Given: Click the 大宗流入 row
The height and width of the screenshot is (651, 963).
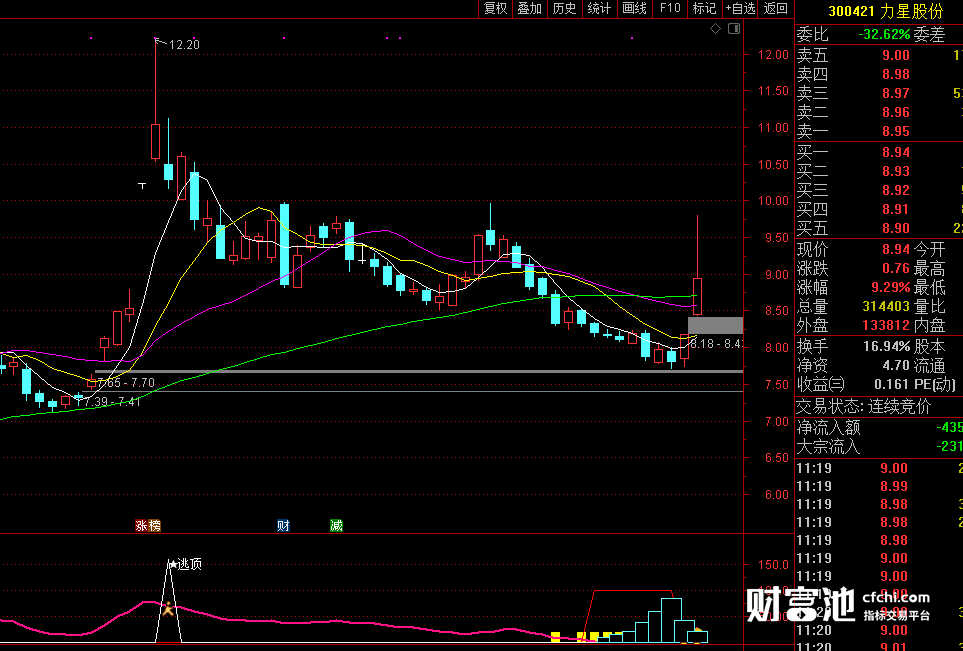Looking at the screenshot, I should click(x=879, y=446).
